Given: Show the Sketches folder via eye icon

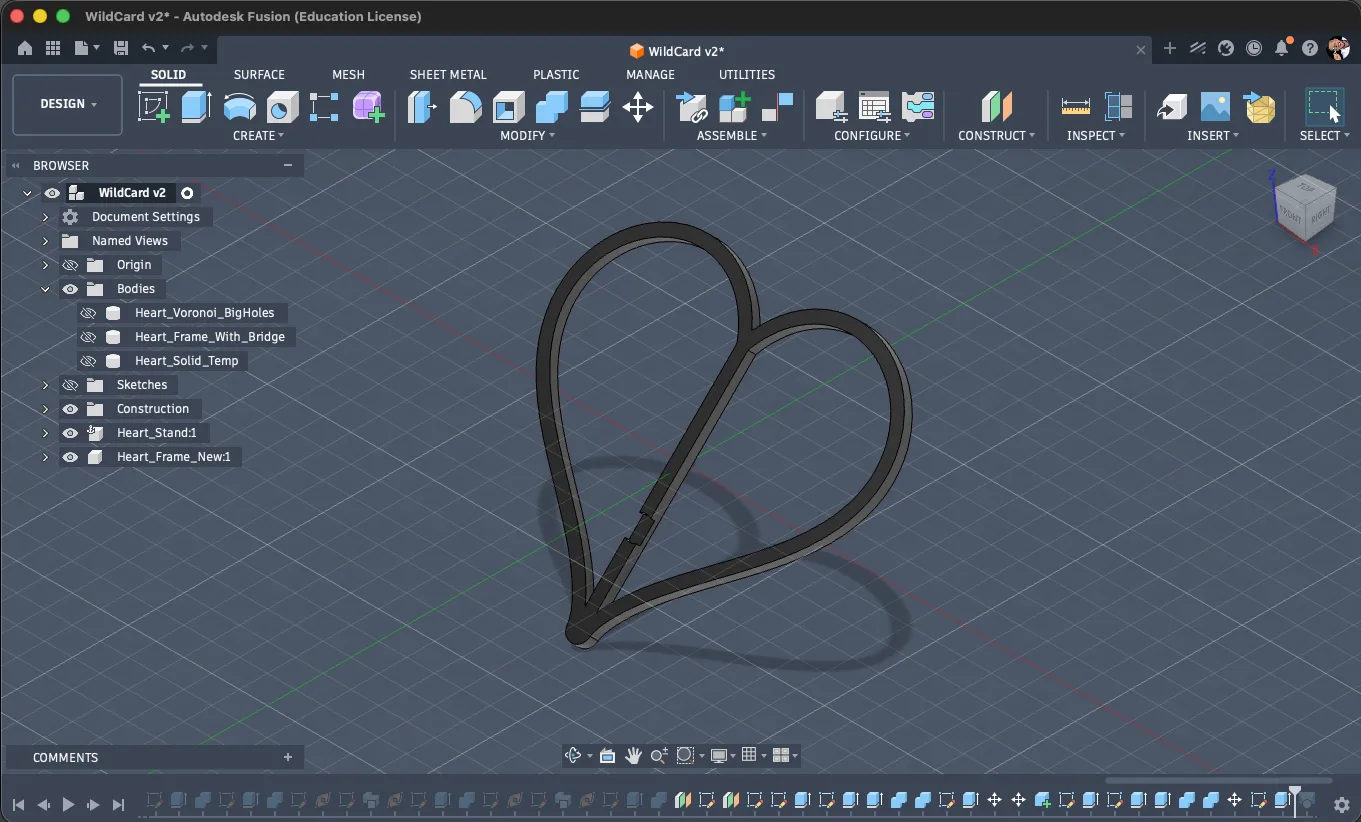Looking at the screenshot, I should (70, 385).
